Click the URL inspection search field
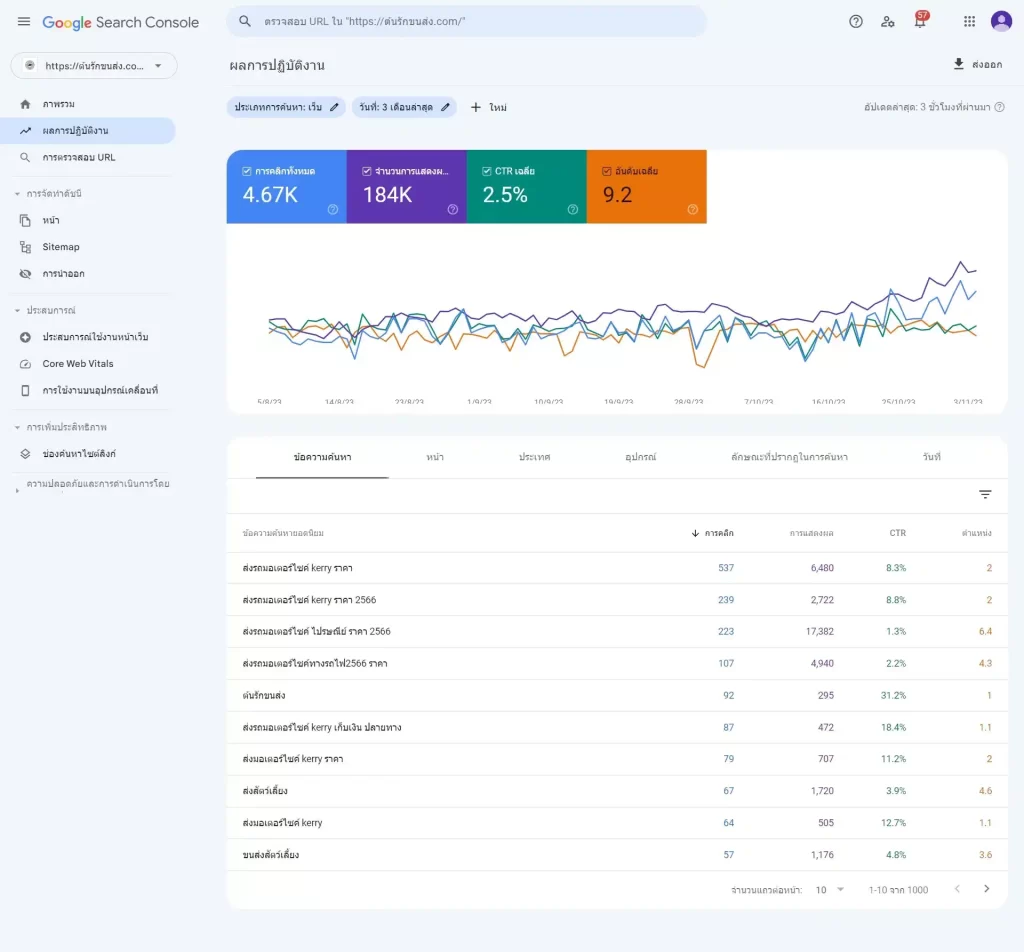Image resolution: width=1024 pixels, height=952 pixels. (466, 22)
